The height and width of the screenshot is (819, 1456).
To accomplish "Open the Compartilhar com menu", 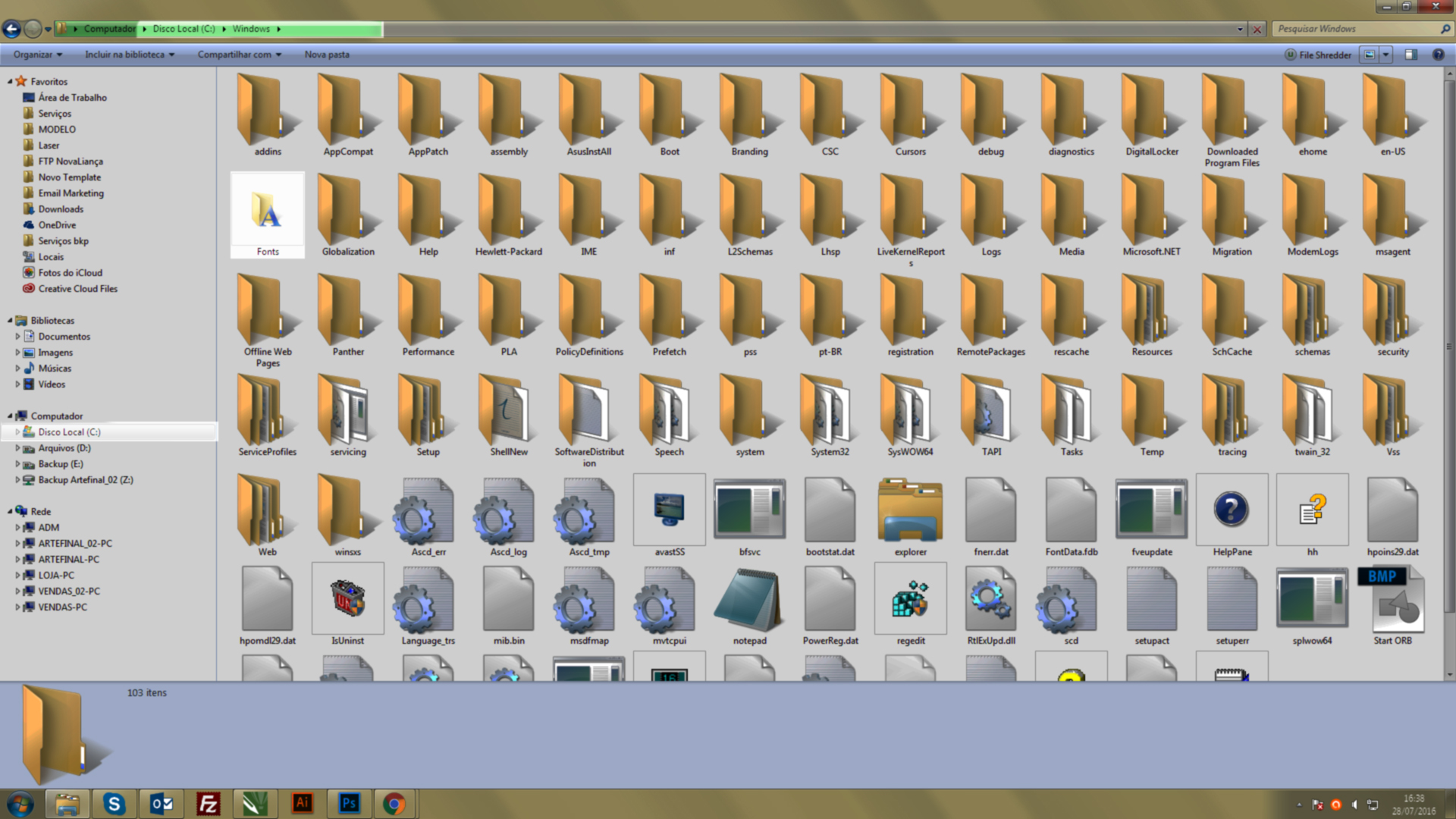I will (239, 55).
